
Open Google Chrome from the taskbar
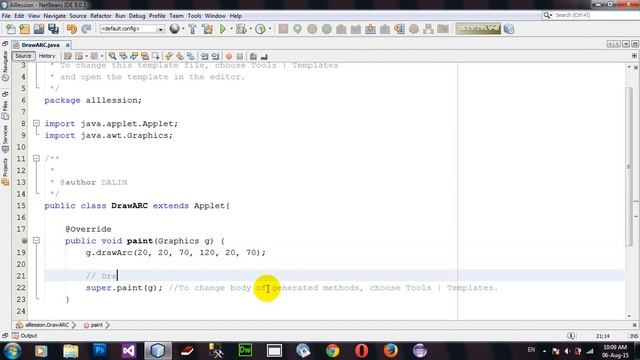332,350
